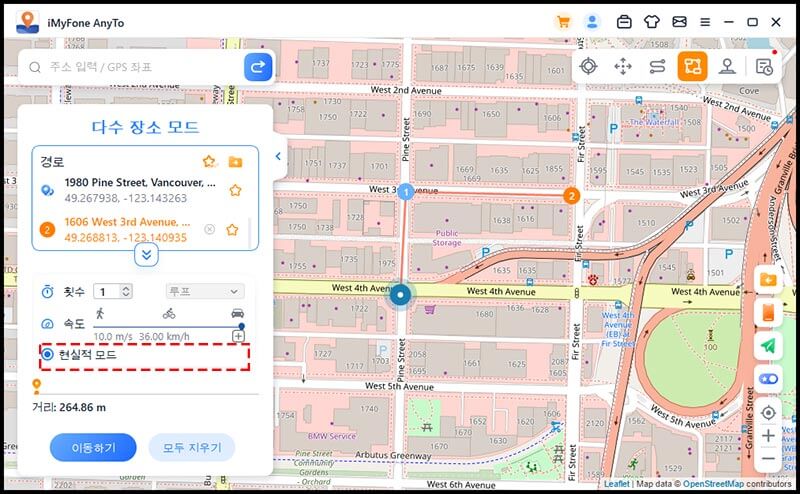
Task: Select the teleport mode target icon
Action: [x=588, y=66]
